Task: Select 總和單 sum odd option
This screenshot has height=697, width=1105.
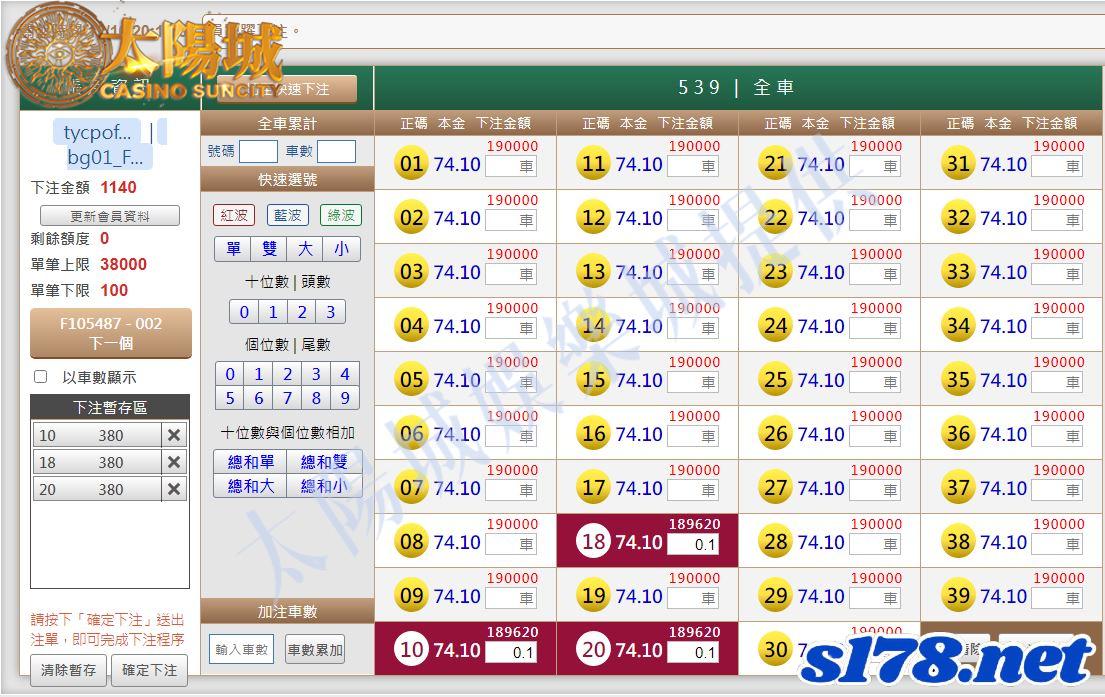Action: [250, 462]
